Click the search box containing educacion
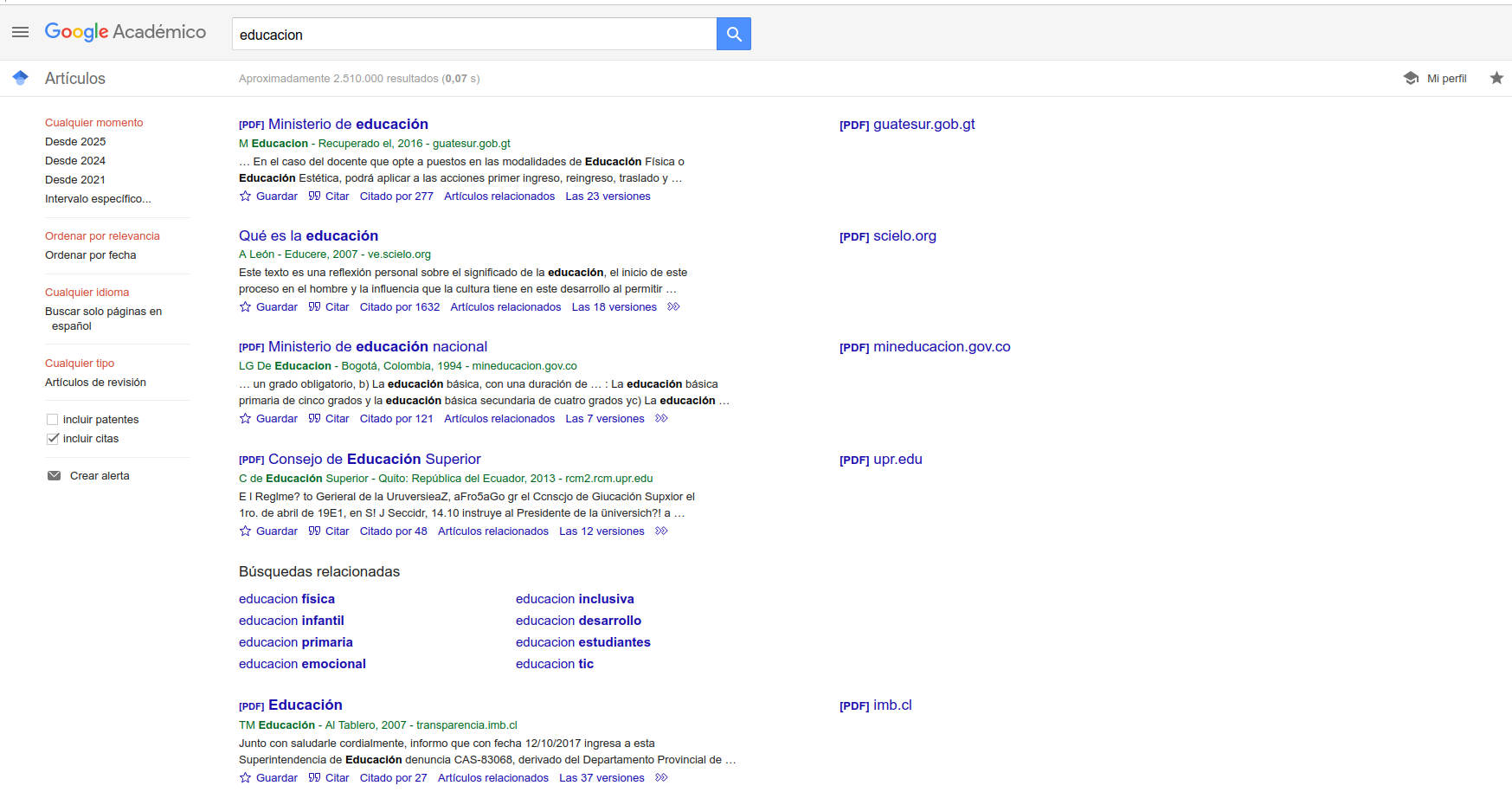Image resolution: width=1512 pixels, height=792 pixels. pos(473,35)
